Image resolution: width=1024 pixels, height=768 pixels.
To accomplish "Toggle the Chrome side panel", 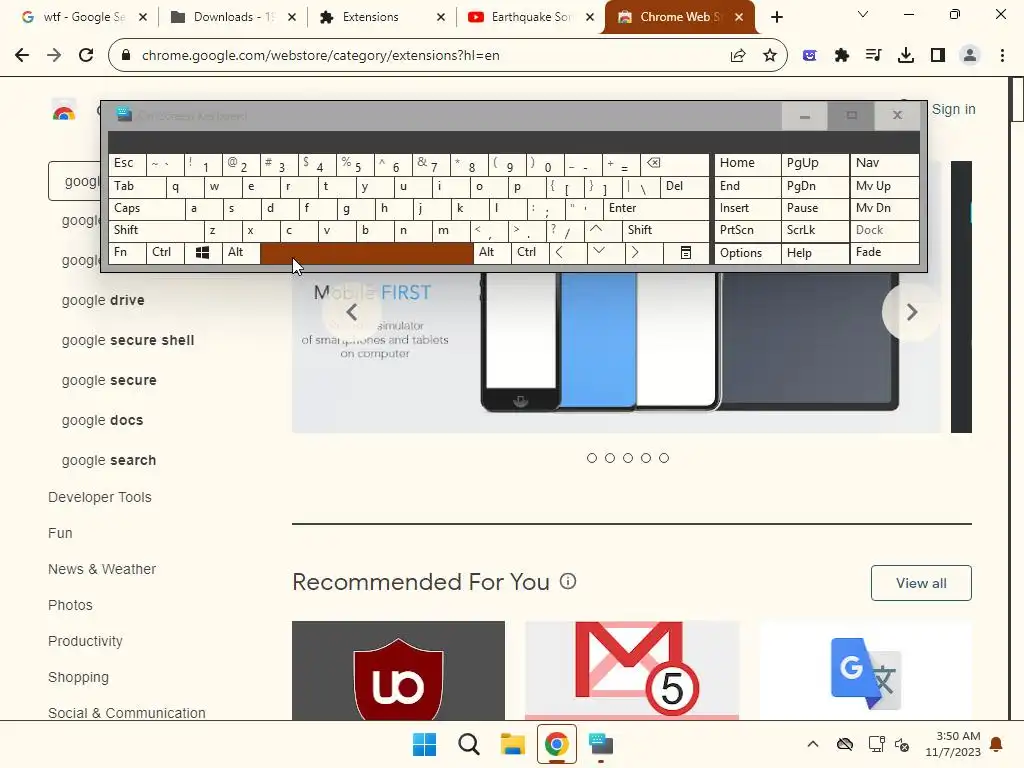I will point(938,56).
